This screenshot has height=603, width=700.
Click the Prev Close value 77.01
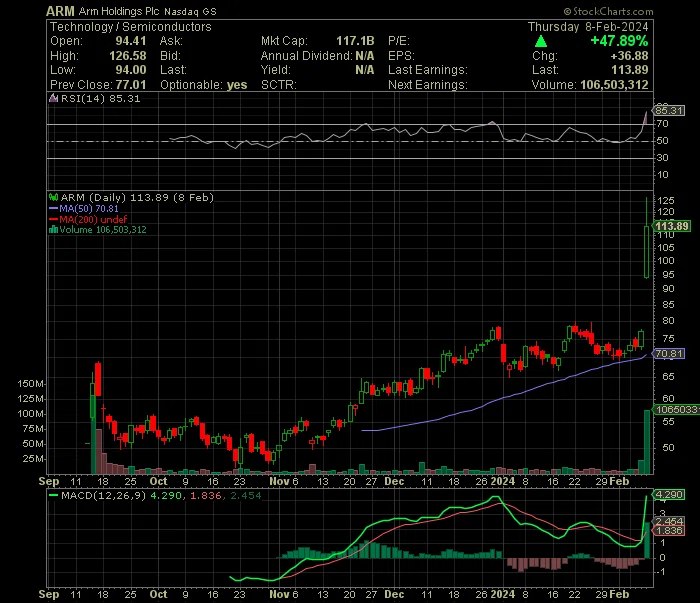point(131,85)
